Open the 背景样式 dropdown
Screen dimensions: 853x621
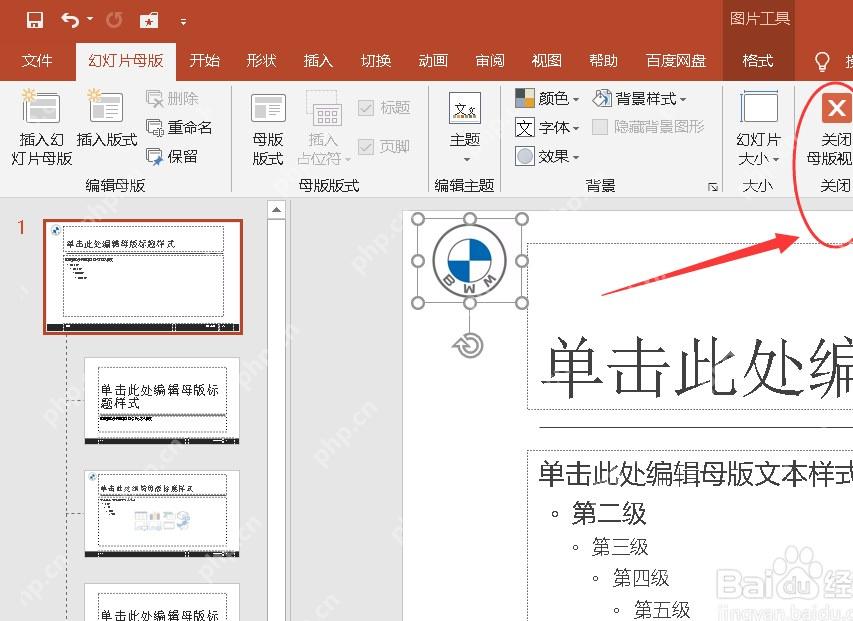click(x=640, y=98)
